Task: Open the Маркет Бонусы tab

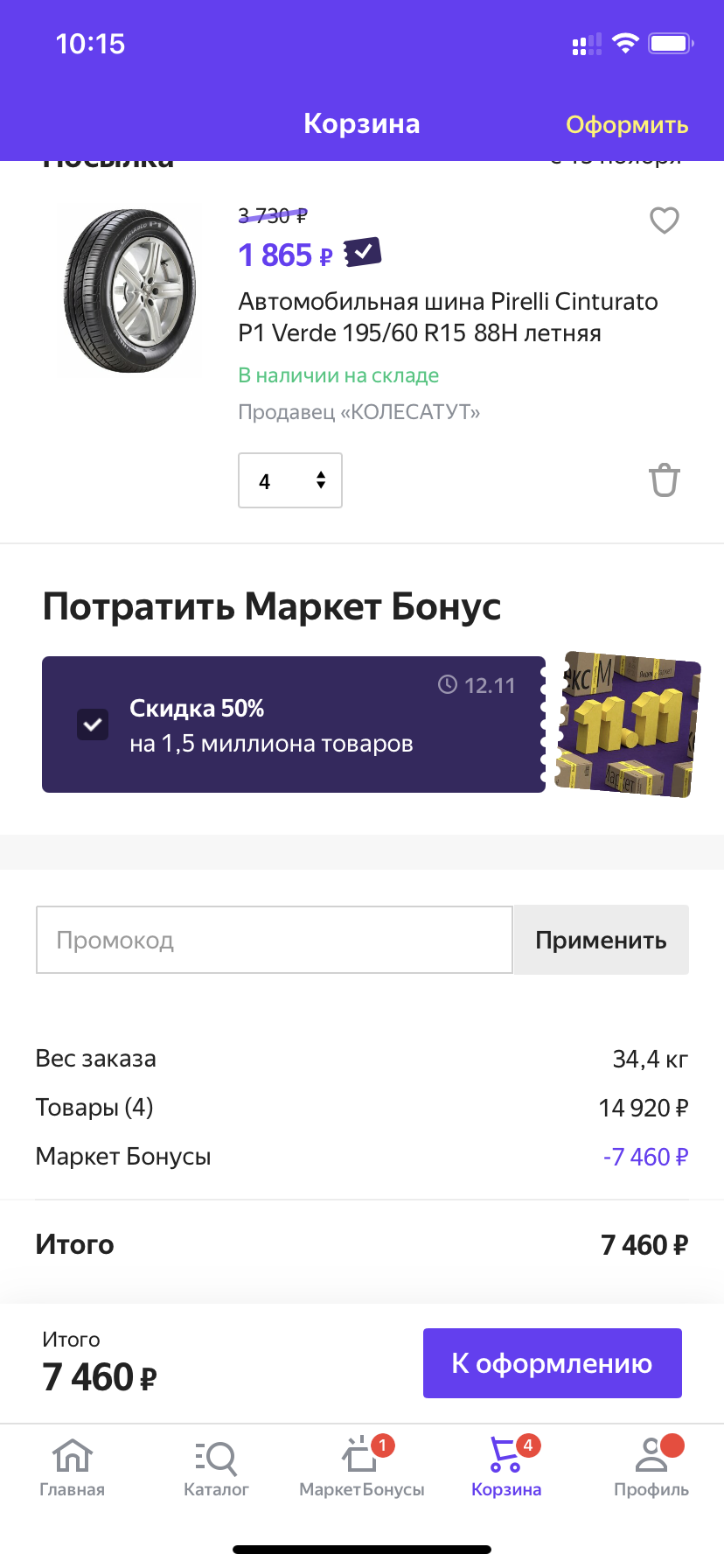Action: pyautogui.click(x=362, y=1467)
